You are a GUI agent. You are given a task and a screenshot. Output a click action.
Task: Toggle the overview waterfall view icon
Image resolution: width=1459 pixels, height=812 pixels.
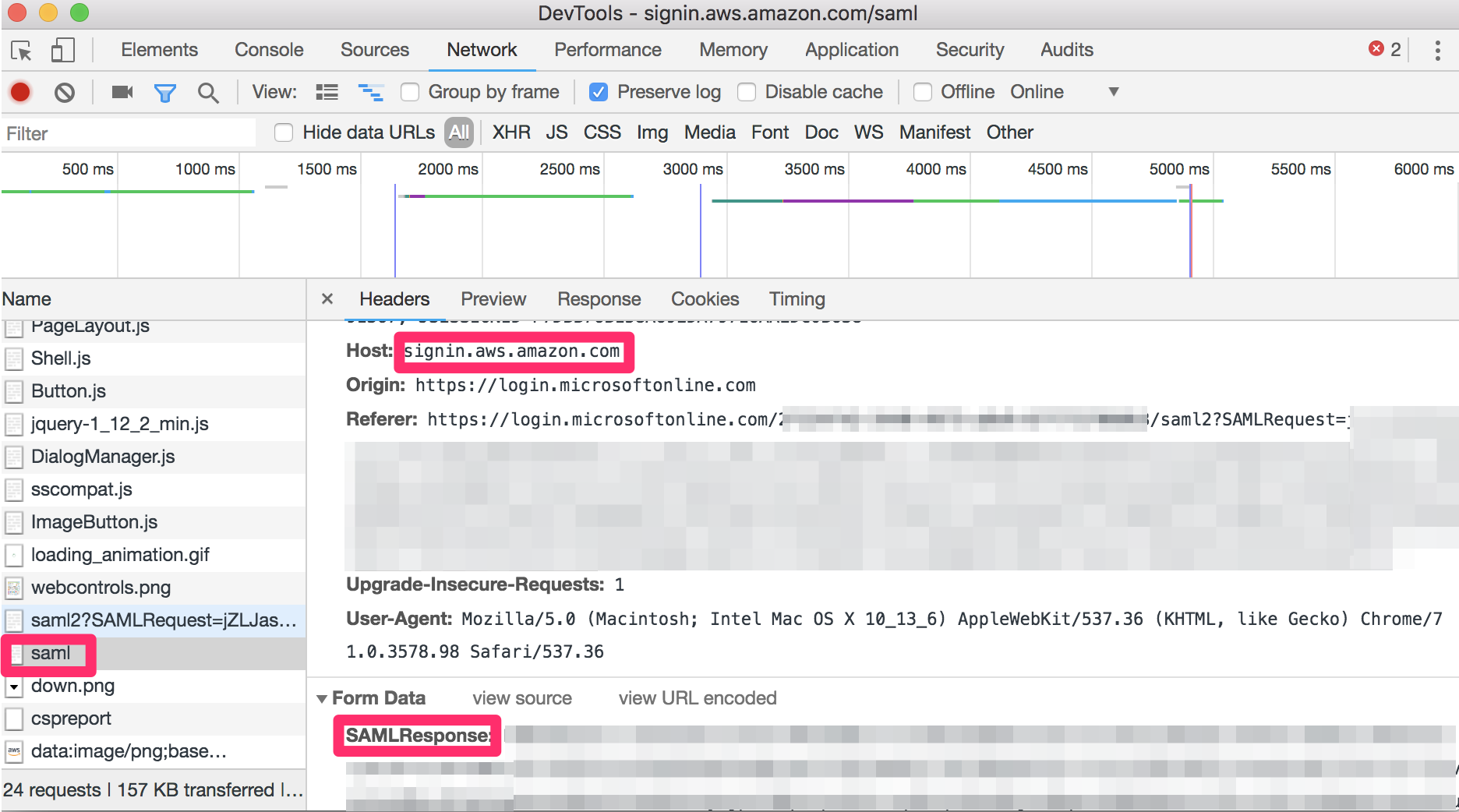[371, 92]
